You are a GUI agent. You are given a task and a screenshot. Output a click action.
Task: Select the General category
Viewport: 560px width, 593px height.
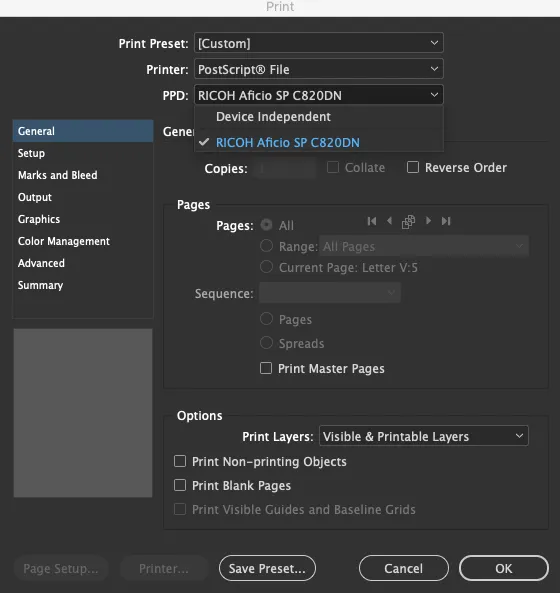[x=83, y=131]
